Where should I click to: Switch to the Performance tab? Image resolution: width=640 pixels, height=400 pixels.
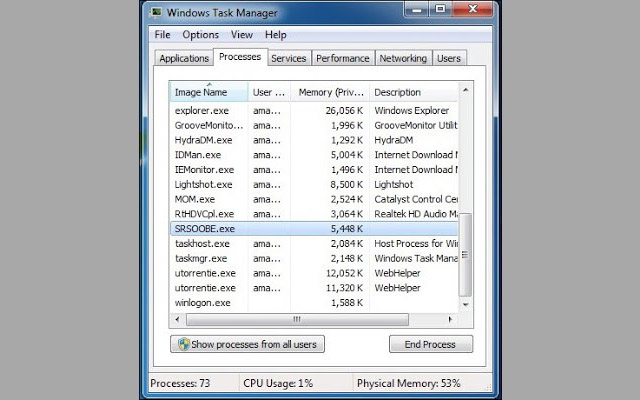(x=344, y=59)
